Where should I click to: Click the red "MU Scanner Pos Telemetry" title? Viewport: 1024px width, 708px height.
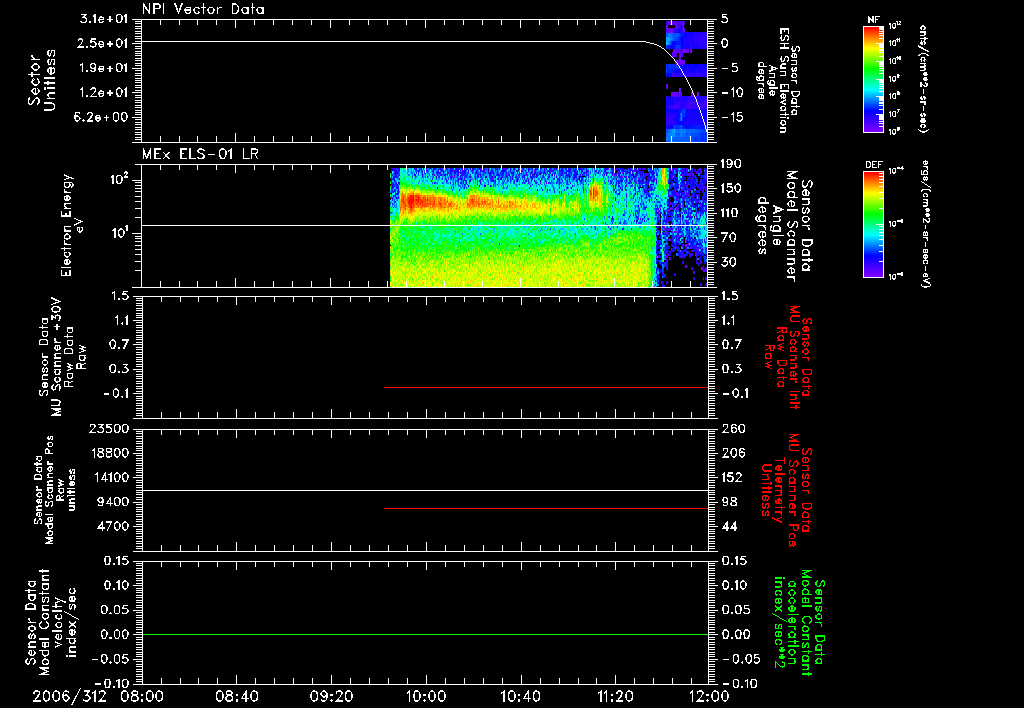[x=786, y=490]
